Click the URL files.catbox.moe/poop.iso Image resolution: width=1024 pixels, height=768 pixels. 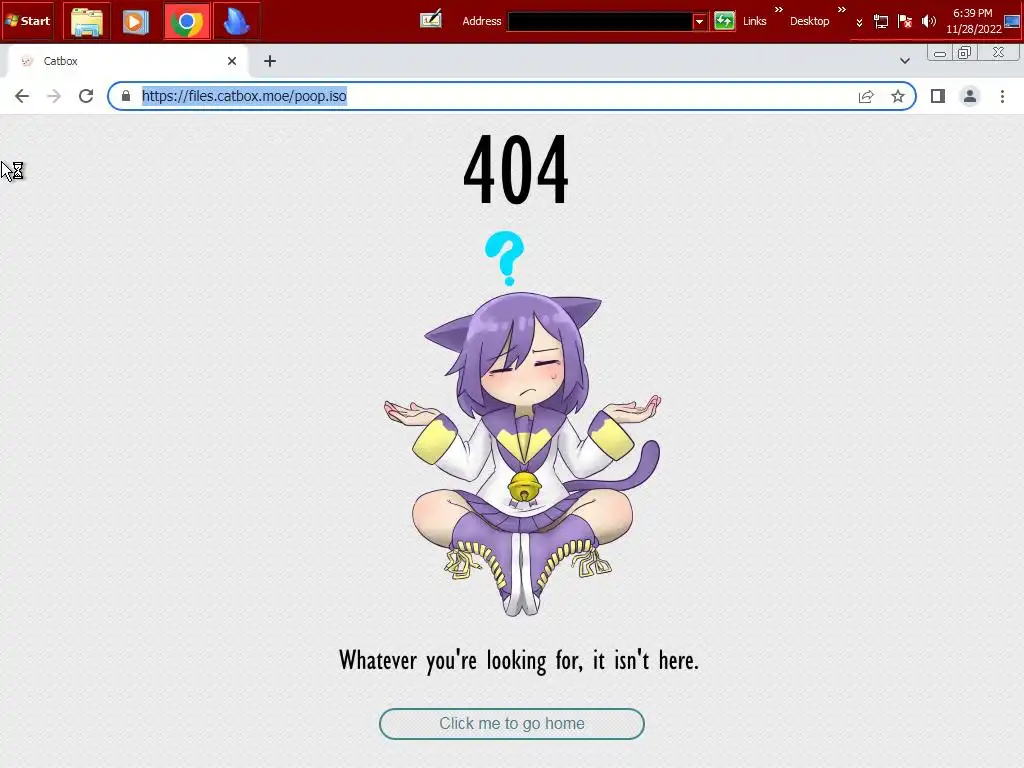tap(244, 96)
